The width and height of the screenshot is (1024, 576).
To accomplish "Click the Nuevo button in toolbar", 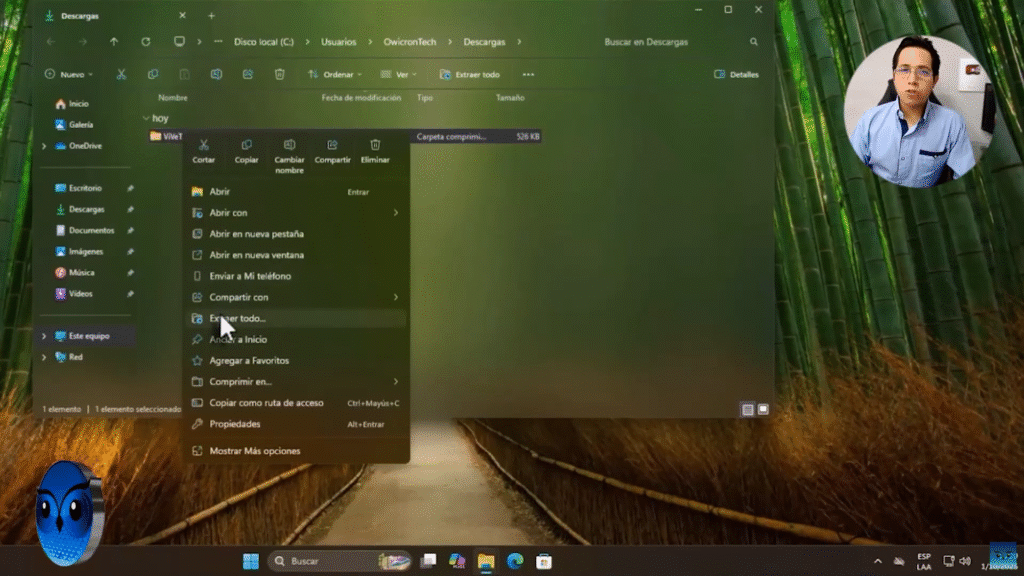I will (69, 74).
